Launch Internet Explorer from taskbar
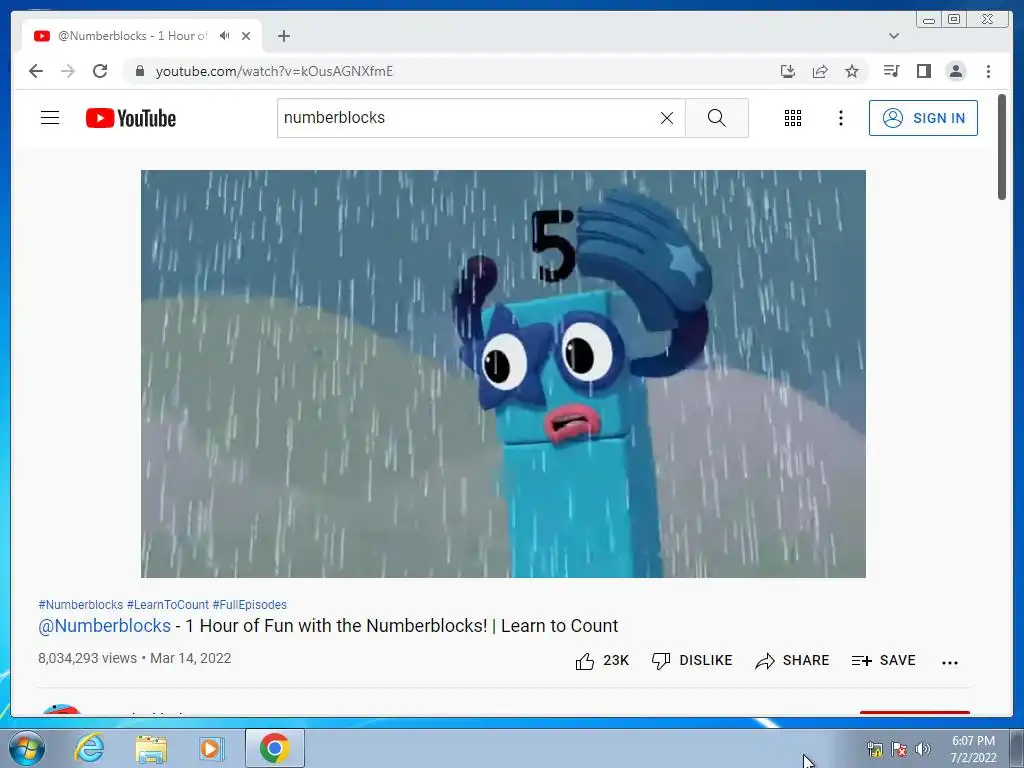 (x=89, y=748)
